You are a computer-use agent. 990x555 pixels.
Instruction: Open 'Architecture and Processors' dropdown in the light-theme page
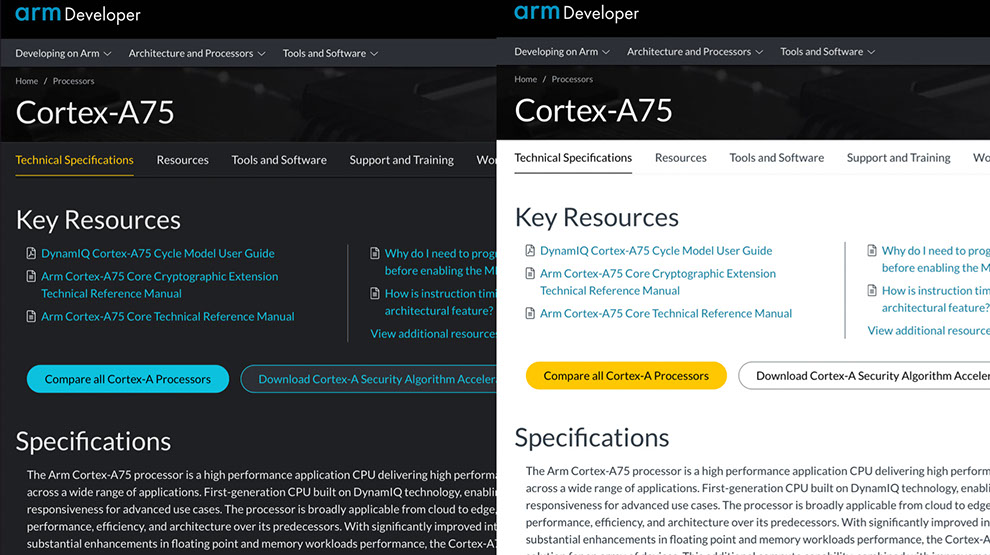[x=695, y=51]
